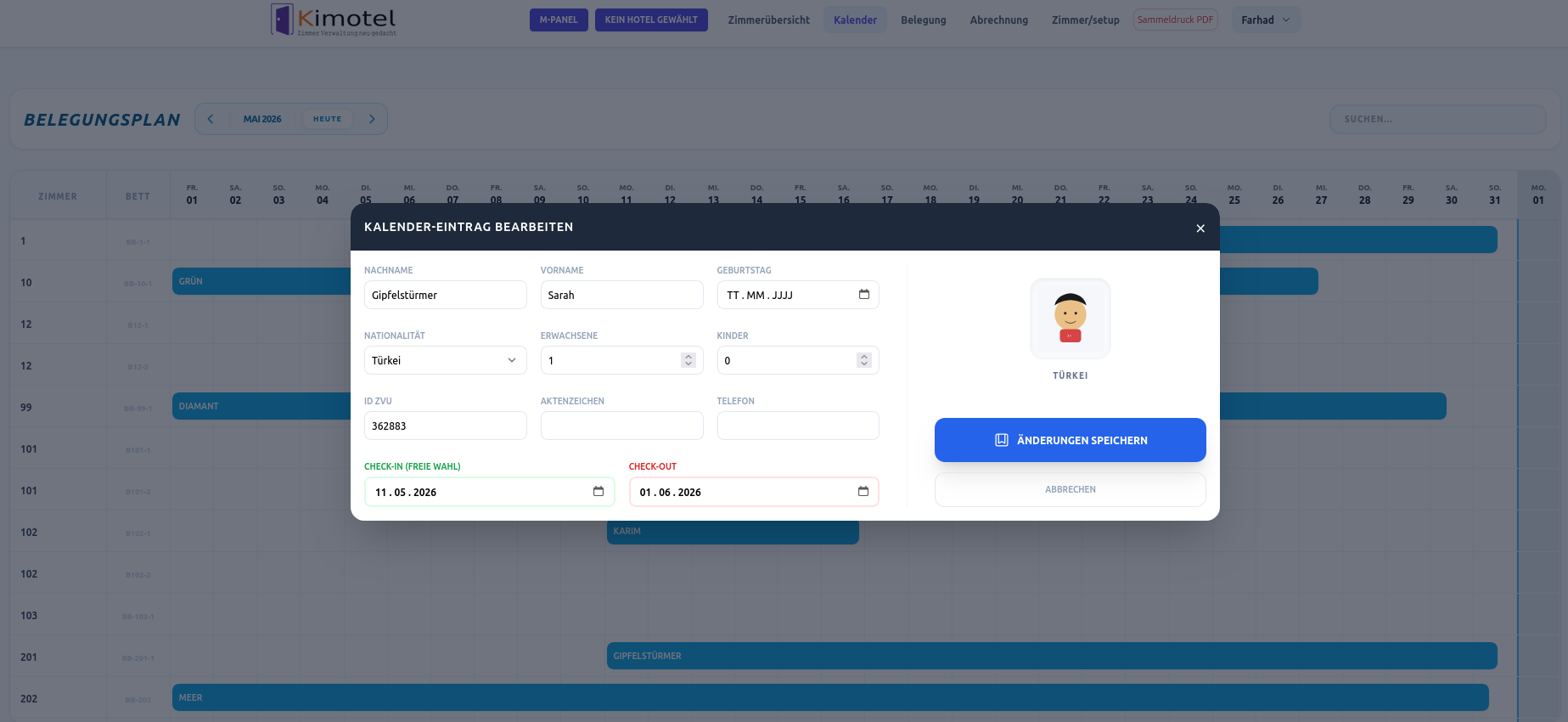
Task: Open the Nationalität dropdown showing Türkei
Action: tap(446, 360)
